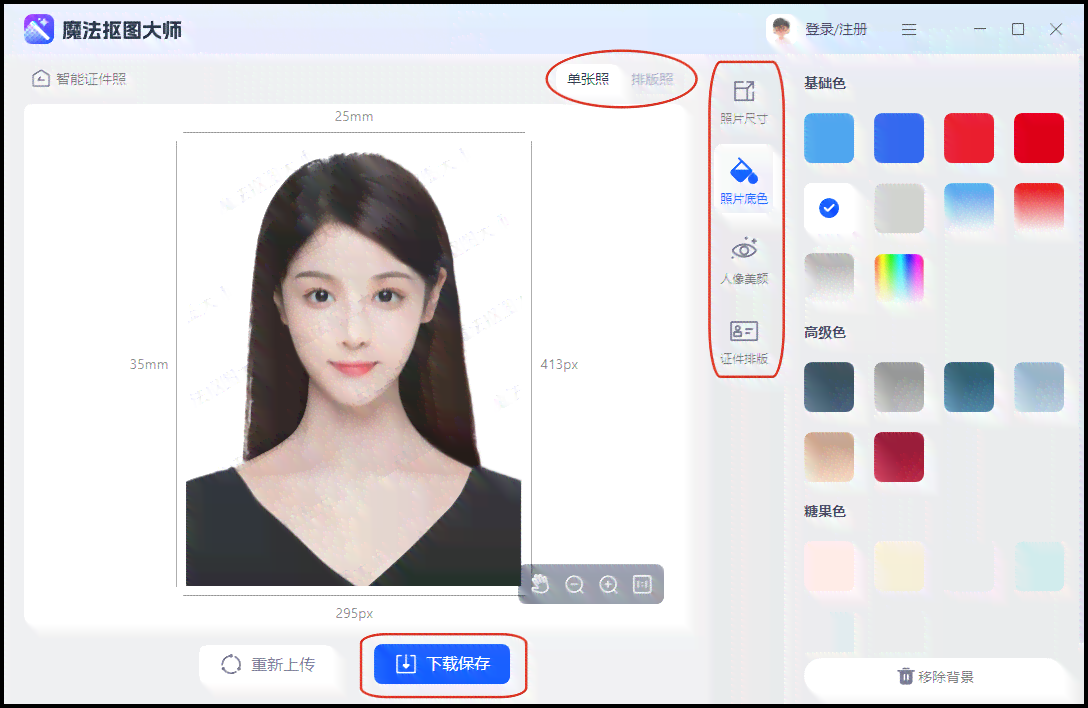Click the 智能证件照 home icon
The height and width of the screenshot is (708, 1088).
[x=41, y=78]
